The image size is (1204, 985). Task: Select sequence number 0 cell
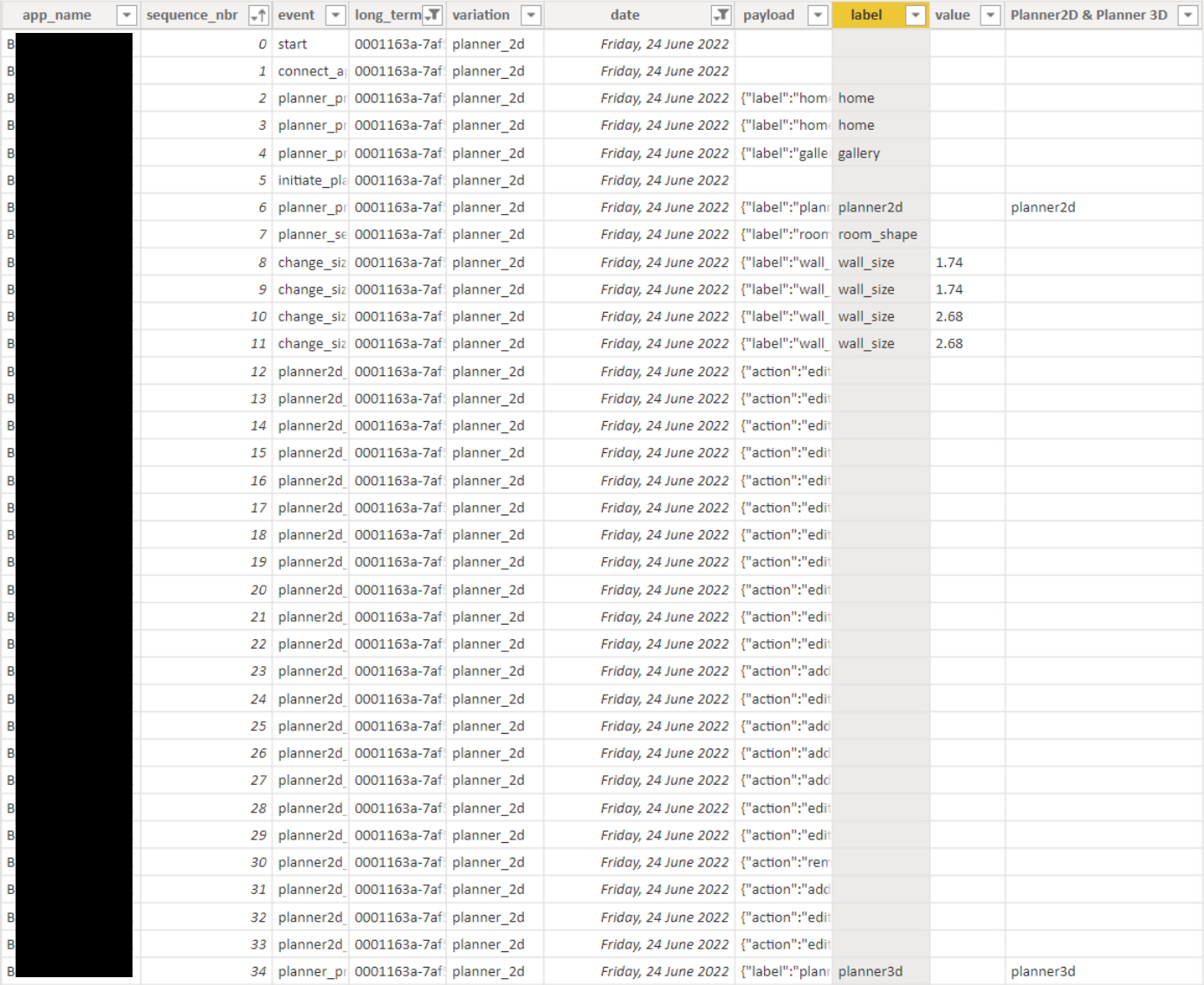pyautogui.click(x=205, y=44)
